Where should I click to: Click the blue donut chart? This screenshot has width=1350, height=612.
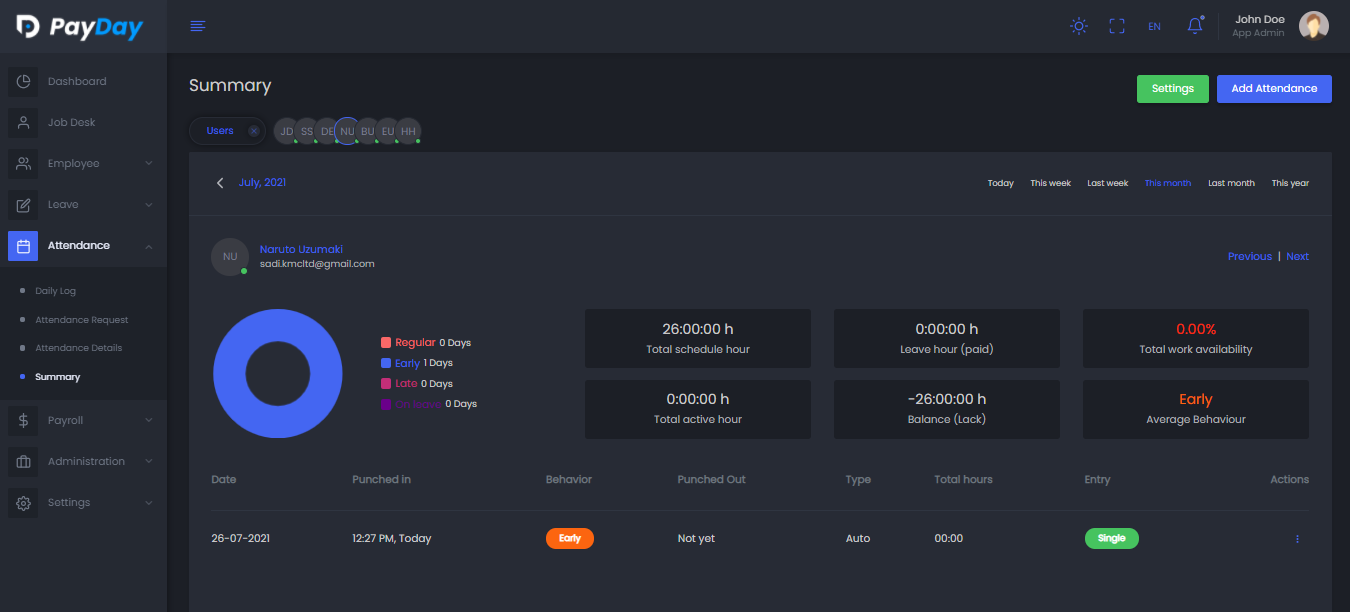pos(278,373)
